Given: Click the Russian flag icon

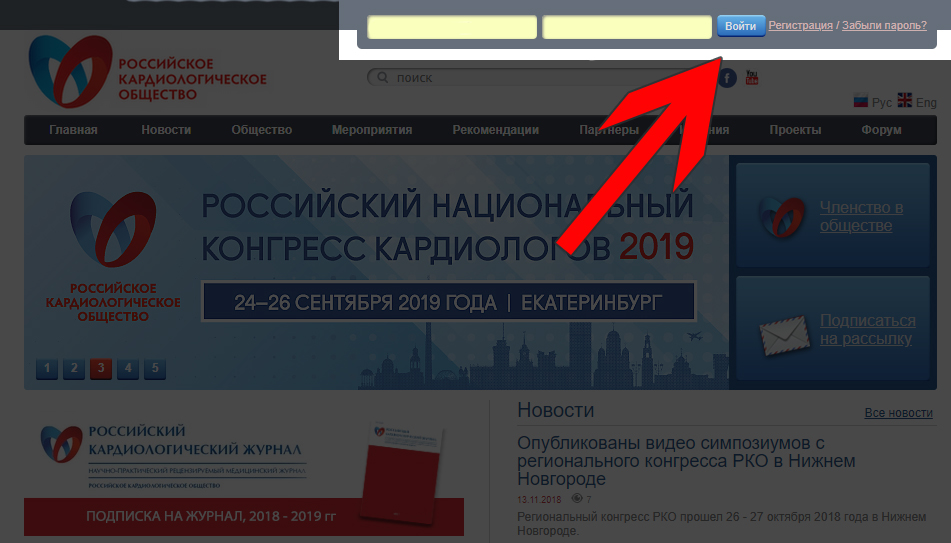Looking at the screenshot, I should pos(861,100).
